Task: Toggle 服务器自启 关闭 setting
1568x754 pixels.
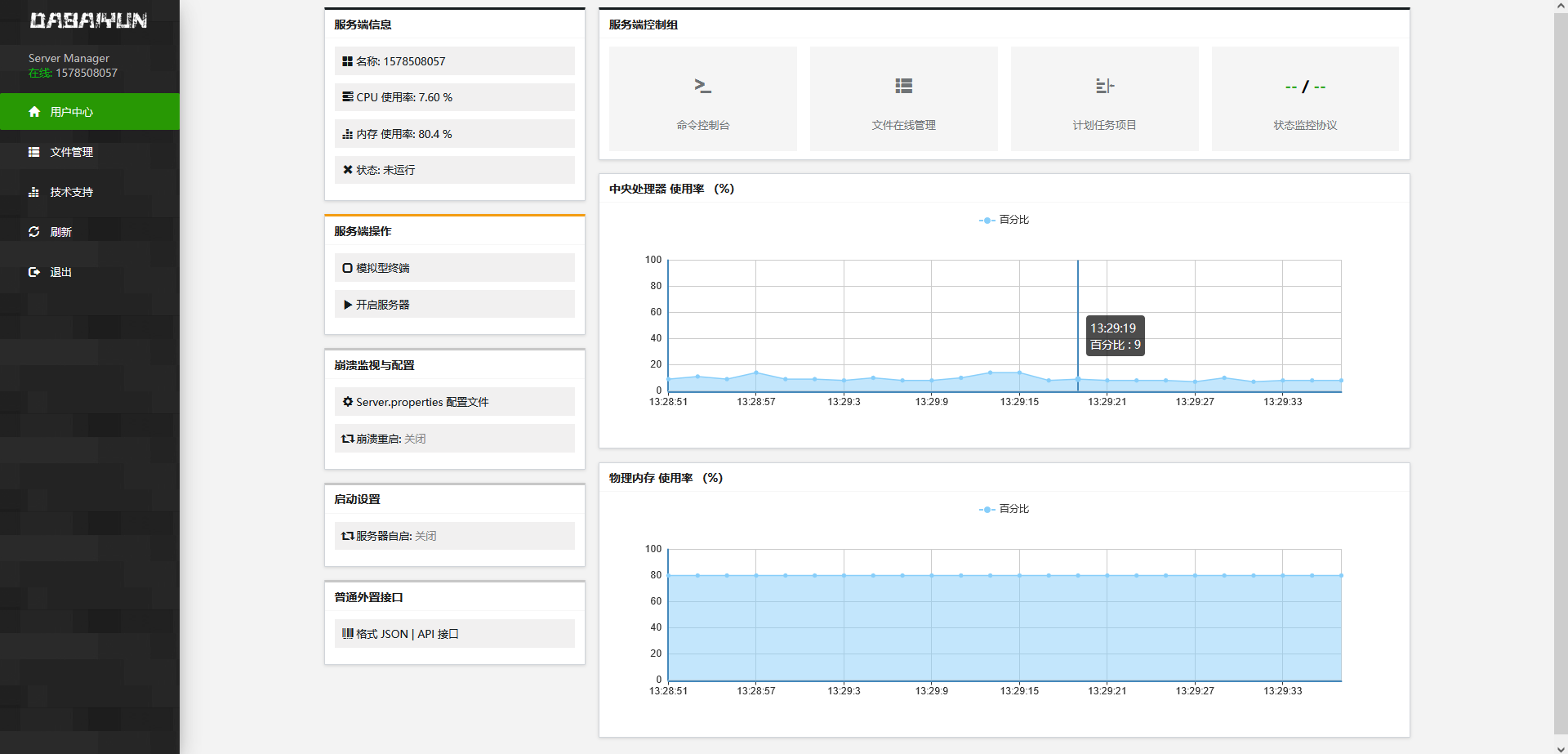Action: (455, 536)
